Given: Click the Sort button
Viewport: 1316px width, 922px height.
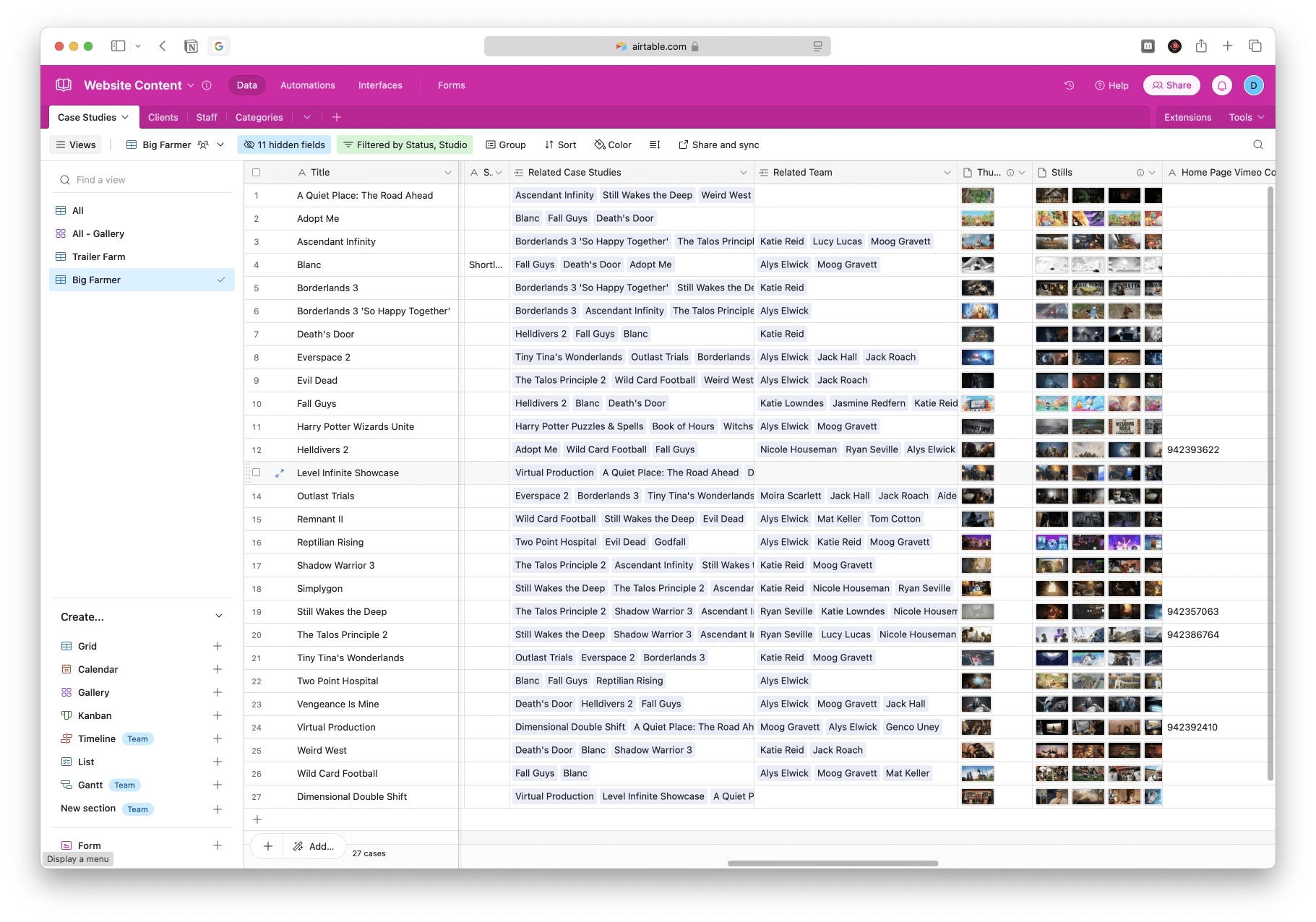Looking at the screenshot, I should coord(560,145).
